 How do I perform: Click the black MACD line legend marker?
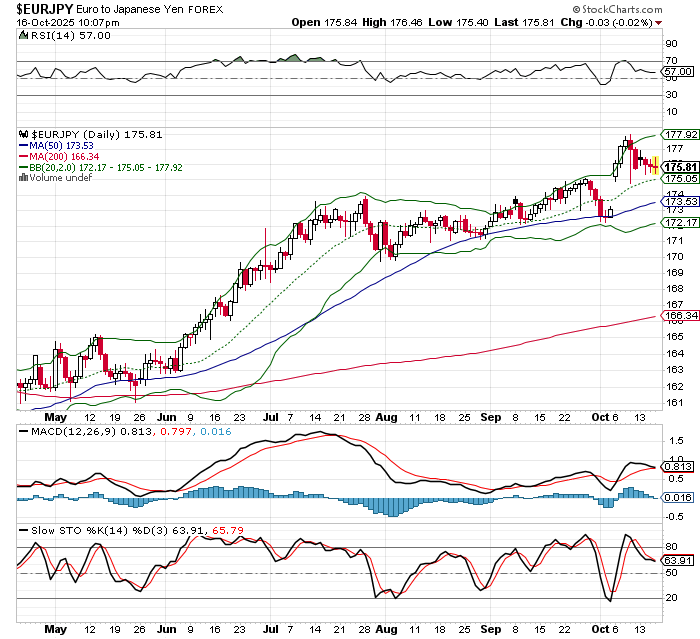tap(25, 430)
